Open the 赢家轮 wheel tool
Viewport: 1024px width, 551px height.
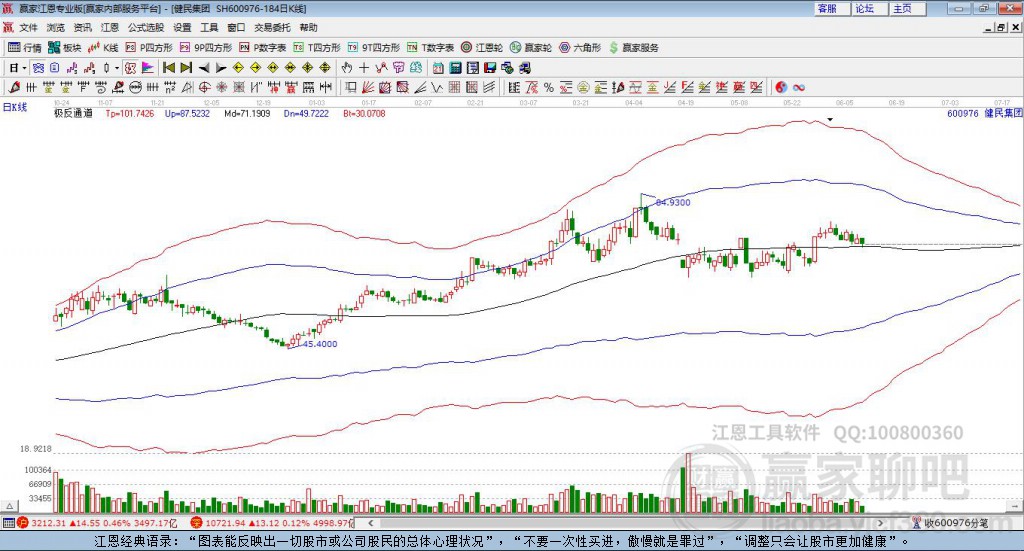pos(531,48)
